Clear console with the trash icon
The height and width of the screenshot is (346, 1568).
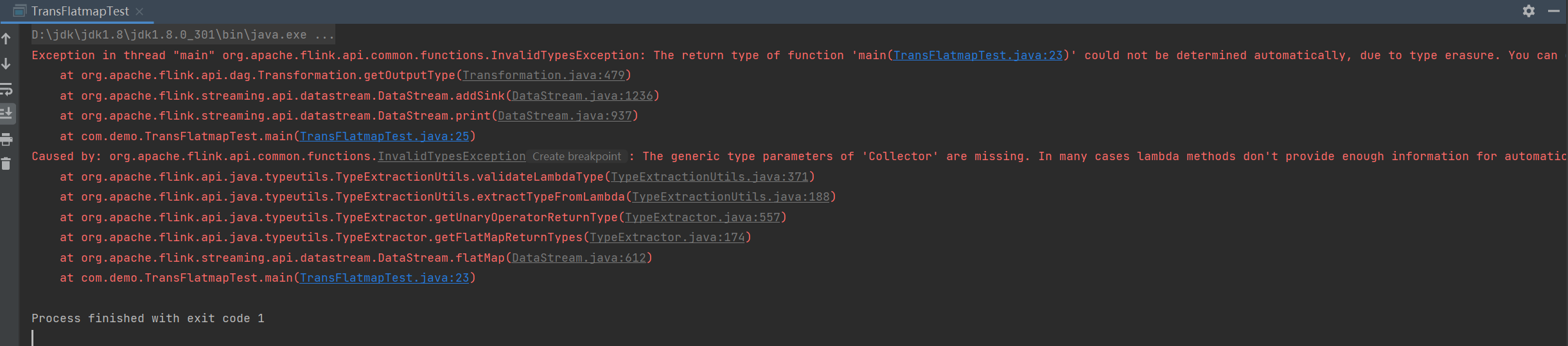point(6,164)
